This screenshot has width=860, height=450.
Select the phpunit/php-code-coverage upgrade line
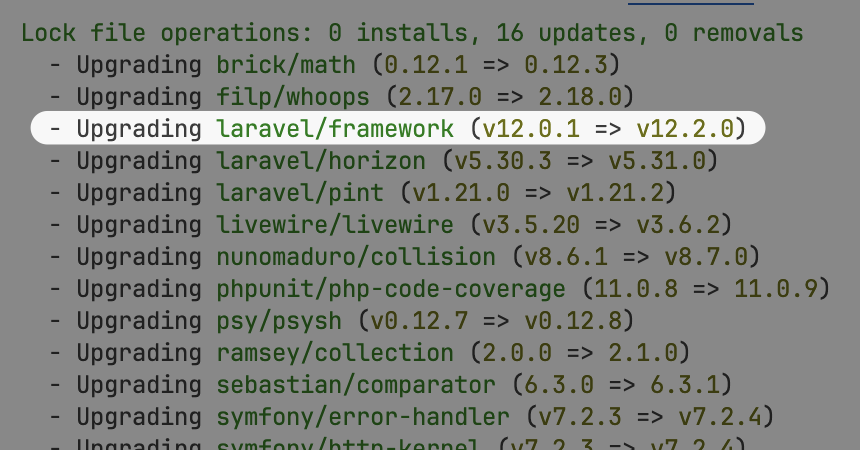point(439,289)
